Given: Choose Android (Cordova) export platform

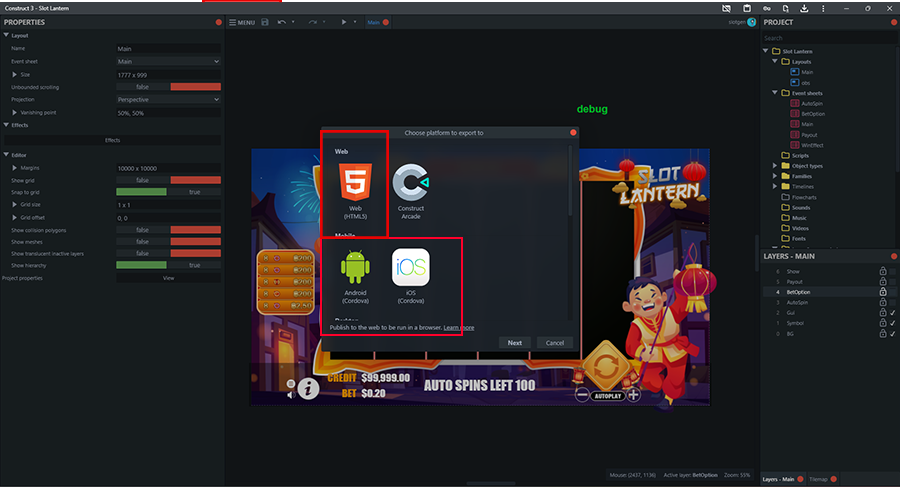Looking at the screenshot, I should pyautogui.click(x=355, y=276).
